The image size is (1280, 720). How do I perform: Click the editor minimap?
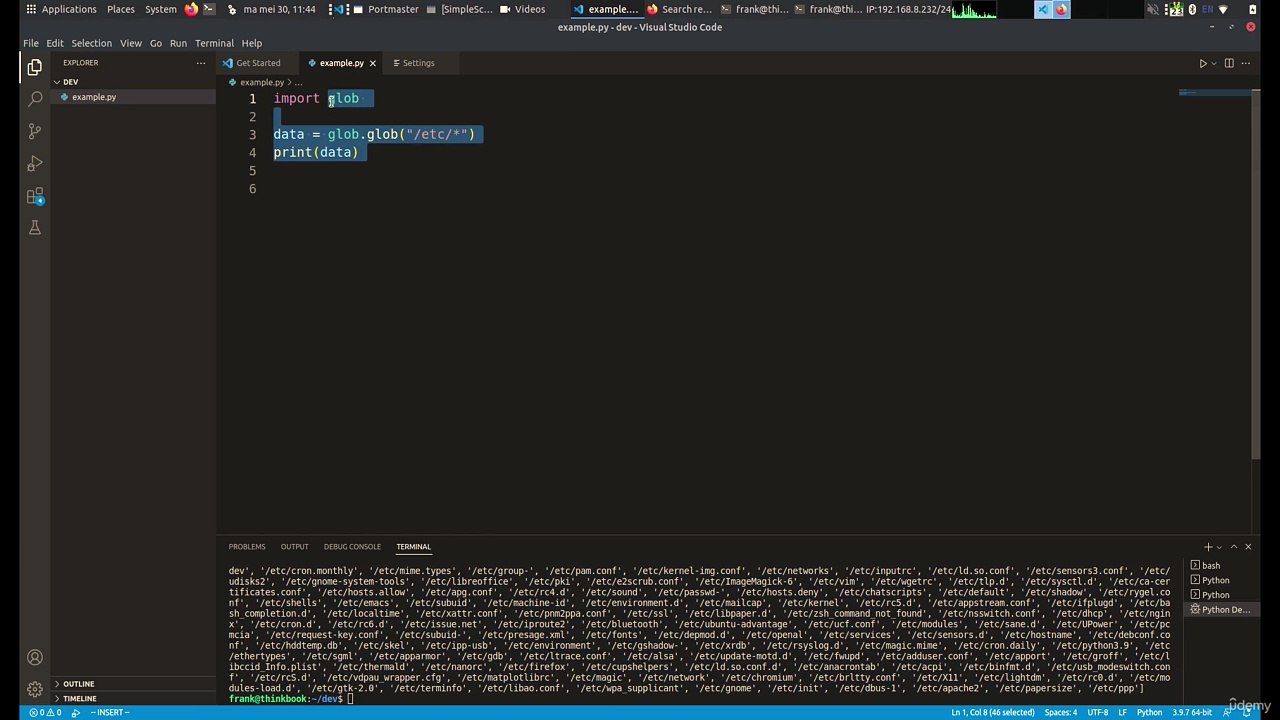click(x=1216, y=94)
